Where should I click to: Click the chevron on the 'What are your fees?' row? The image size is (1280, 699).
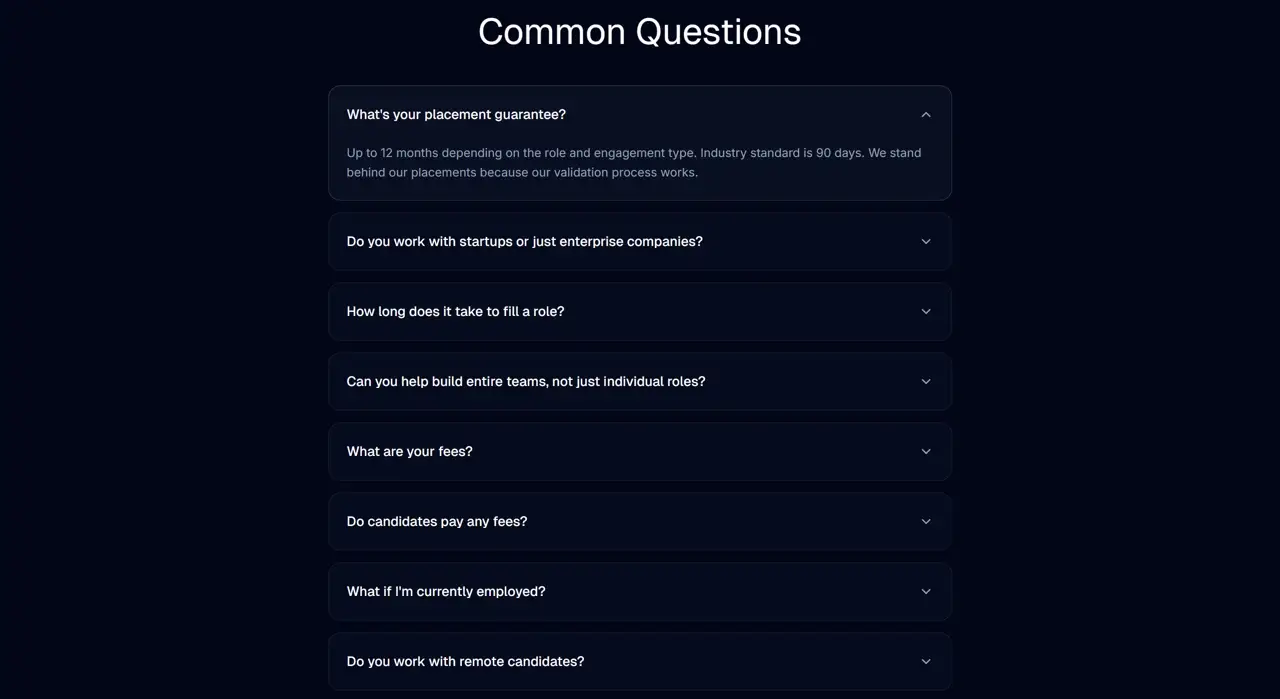pos(925,451)
